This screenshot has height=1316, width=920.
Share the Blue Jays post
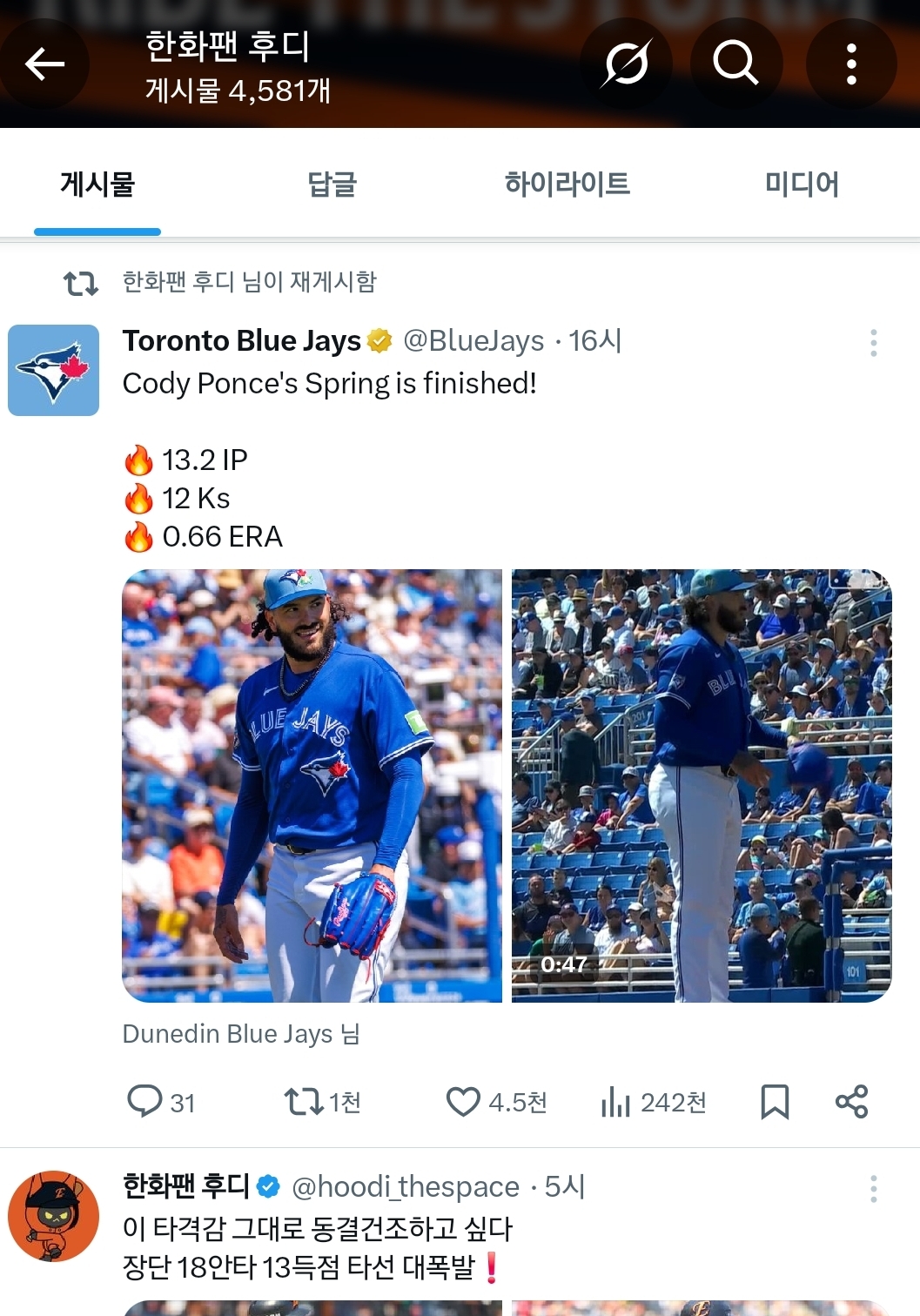[x=851, y=1102]
